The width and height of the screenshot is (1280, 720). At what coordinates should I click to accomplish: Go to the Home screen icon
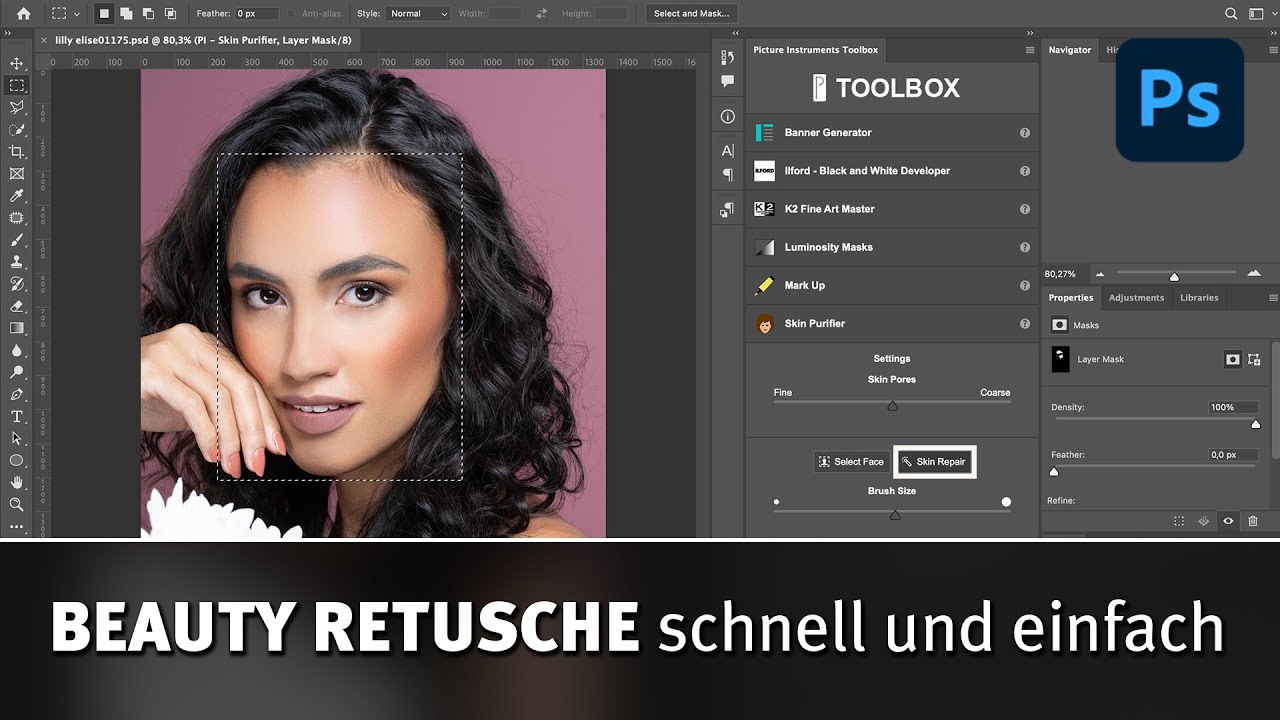(x=24, y=14)
